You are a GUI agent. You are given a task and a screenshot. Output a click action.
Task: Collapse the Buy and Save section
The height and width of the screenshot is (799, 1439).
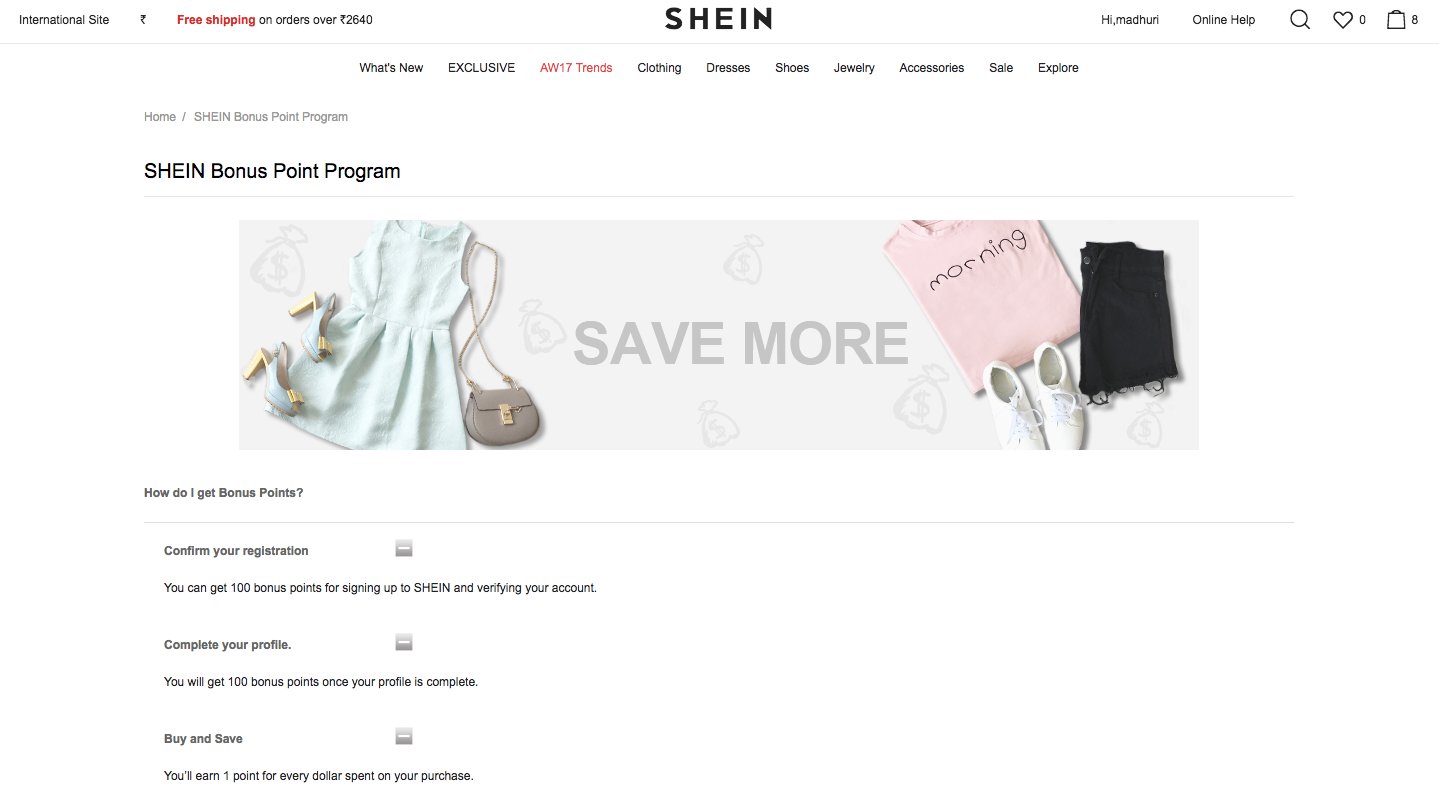(404, 737)
